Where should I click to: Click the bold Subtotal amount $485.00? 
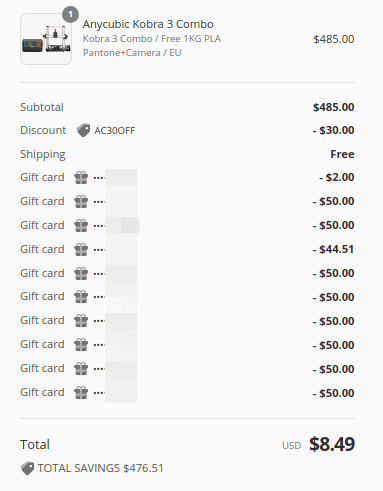(334, 107)
